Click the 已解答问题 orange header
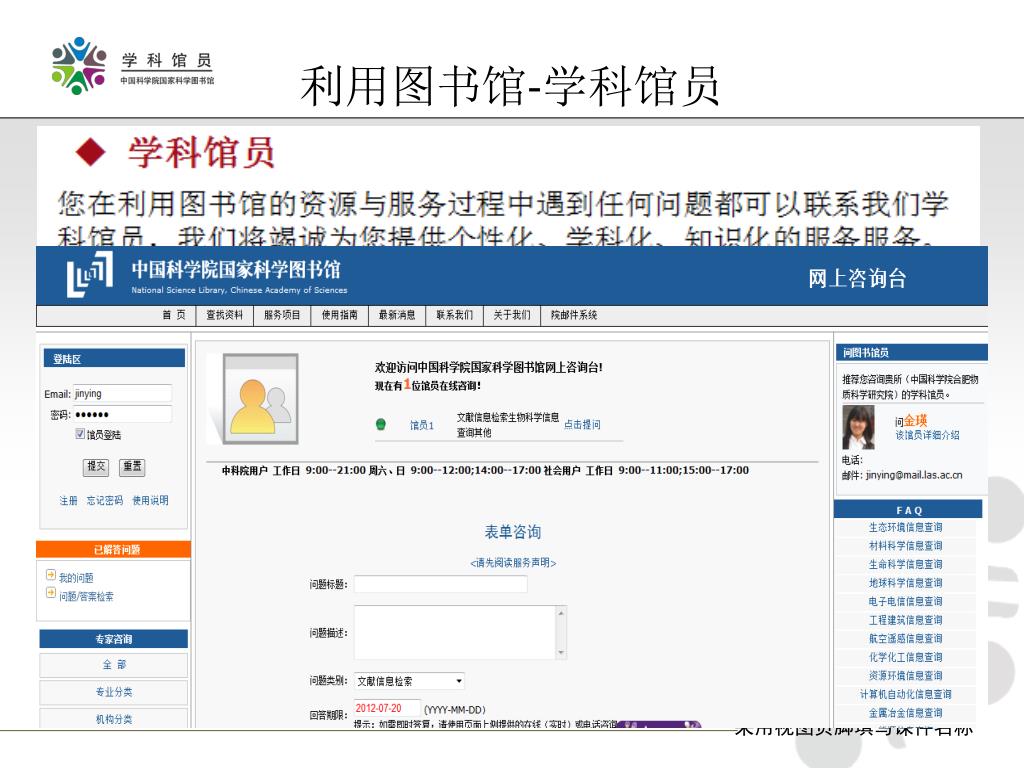The image size is (1024, 768). 114,549
